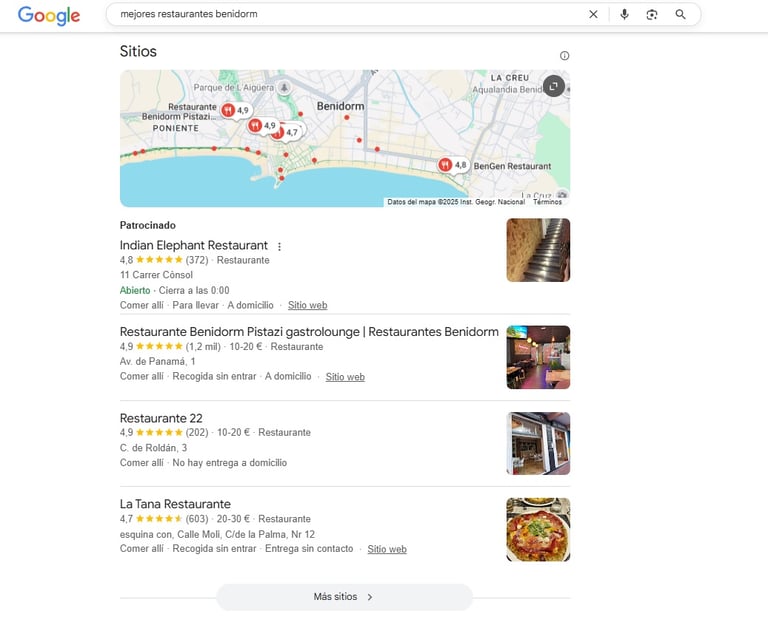Select the map pin rated 4,9 near the old town
The image size is (768, 626).
[x=262, y=126]
